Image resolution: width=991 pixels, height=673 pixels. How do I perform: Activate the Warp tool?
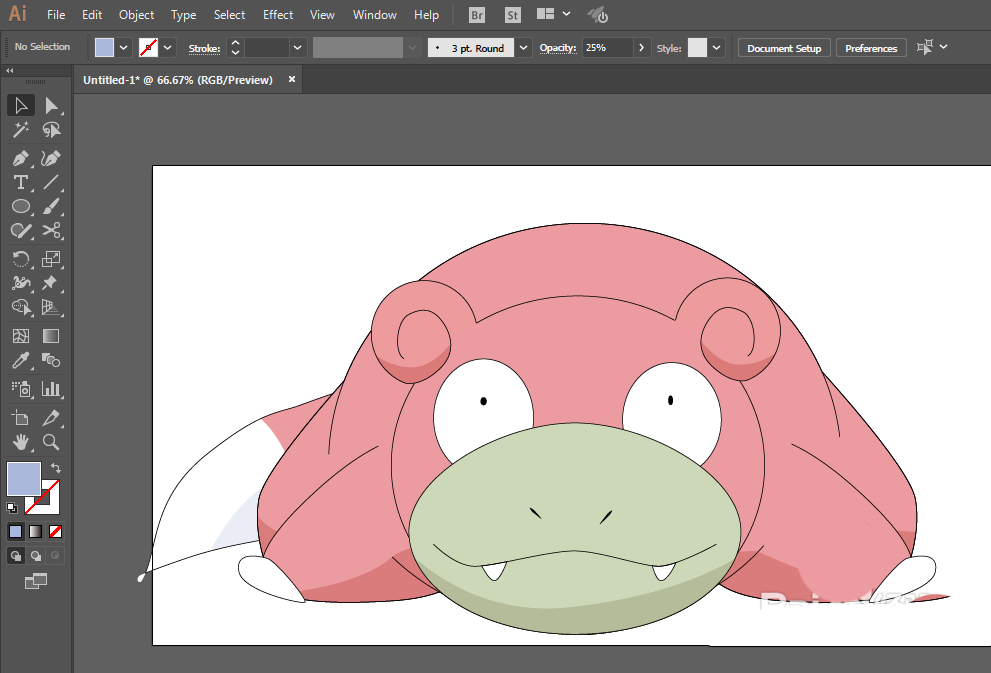pyautogui.click(x=21, y=283)
